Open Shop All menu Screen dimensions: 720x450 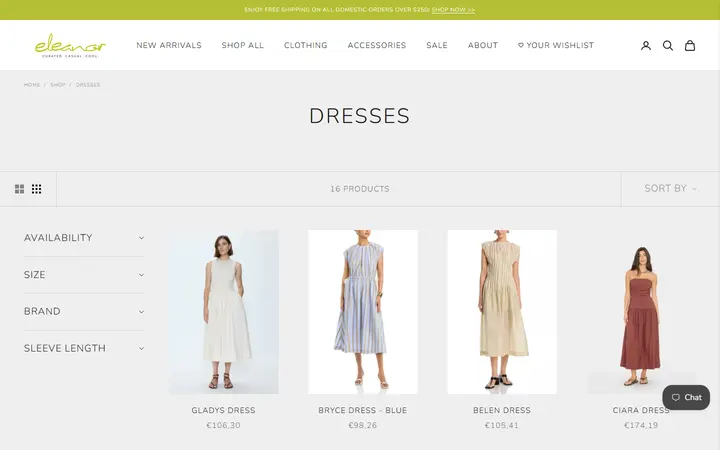click(x=242, y=45)
